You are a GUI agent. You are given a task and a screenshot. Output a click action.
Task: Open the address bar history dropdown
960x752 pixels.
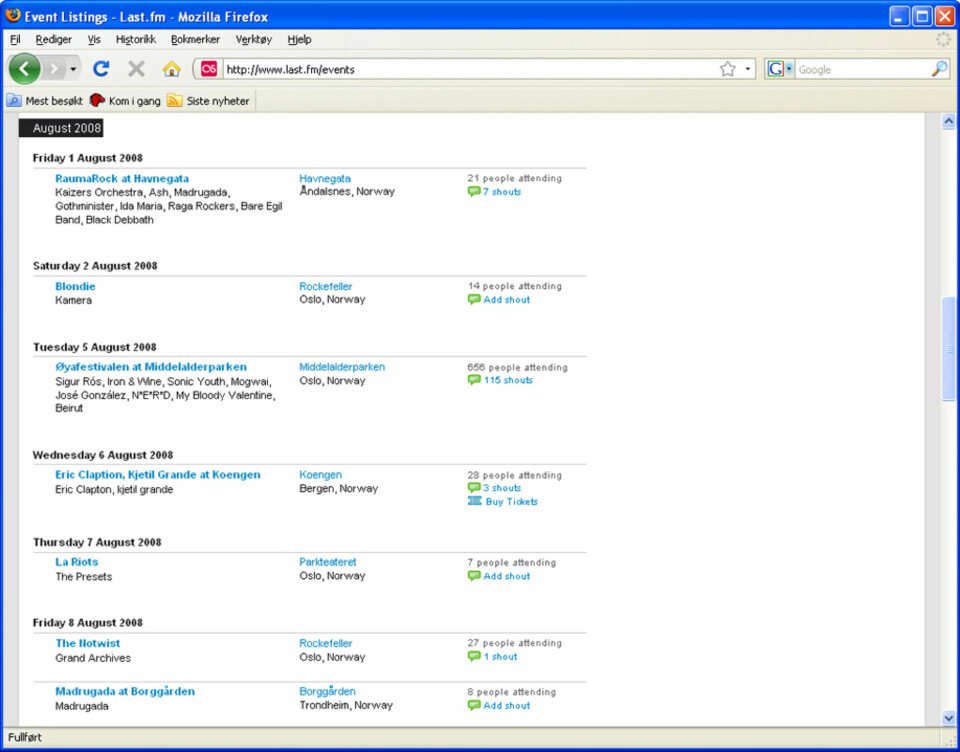tap(748, 69)
